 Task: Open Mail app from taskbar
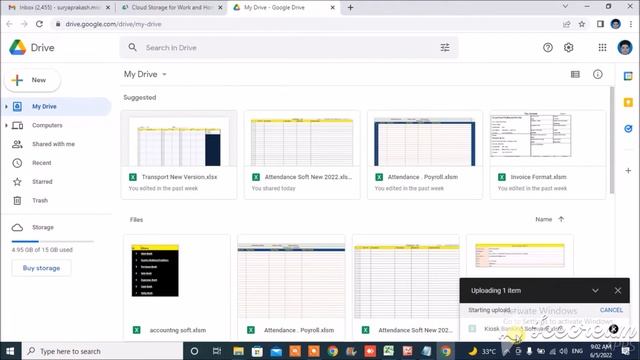pos(276,351)
